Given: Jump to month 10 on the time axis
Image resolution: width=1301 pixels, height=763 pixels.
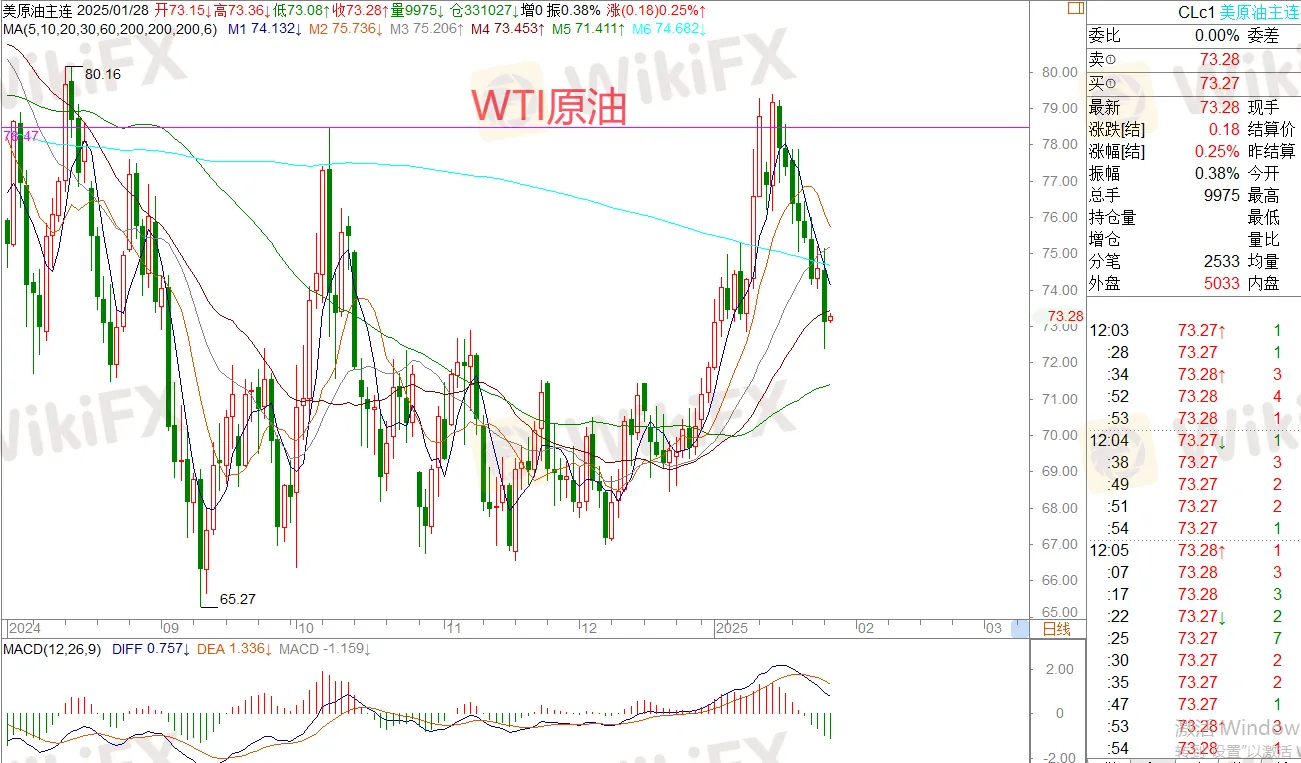Looking at the screenshot, I should (308, 628).
